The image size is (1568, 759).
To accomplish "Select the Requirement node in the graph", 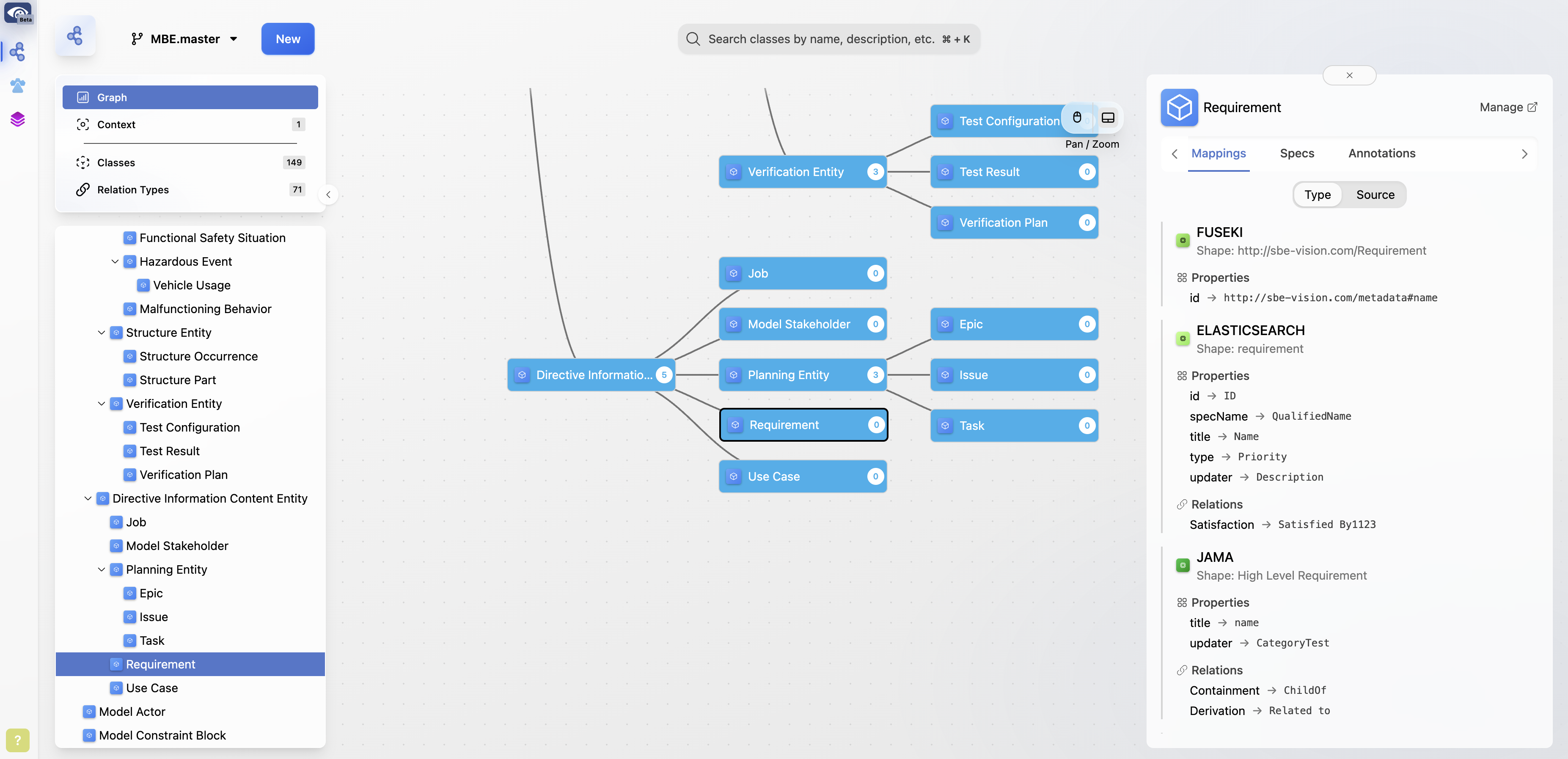I will point(803,425).
